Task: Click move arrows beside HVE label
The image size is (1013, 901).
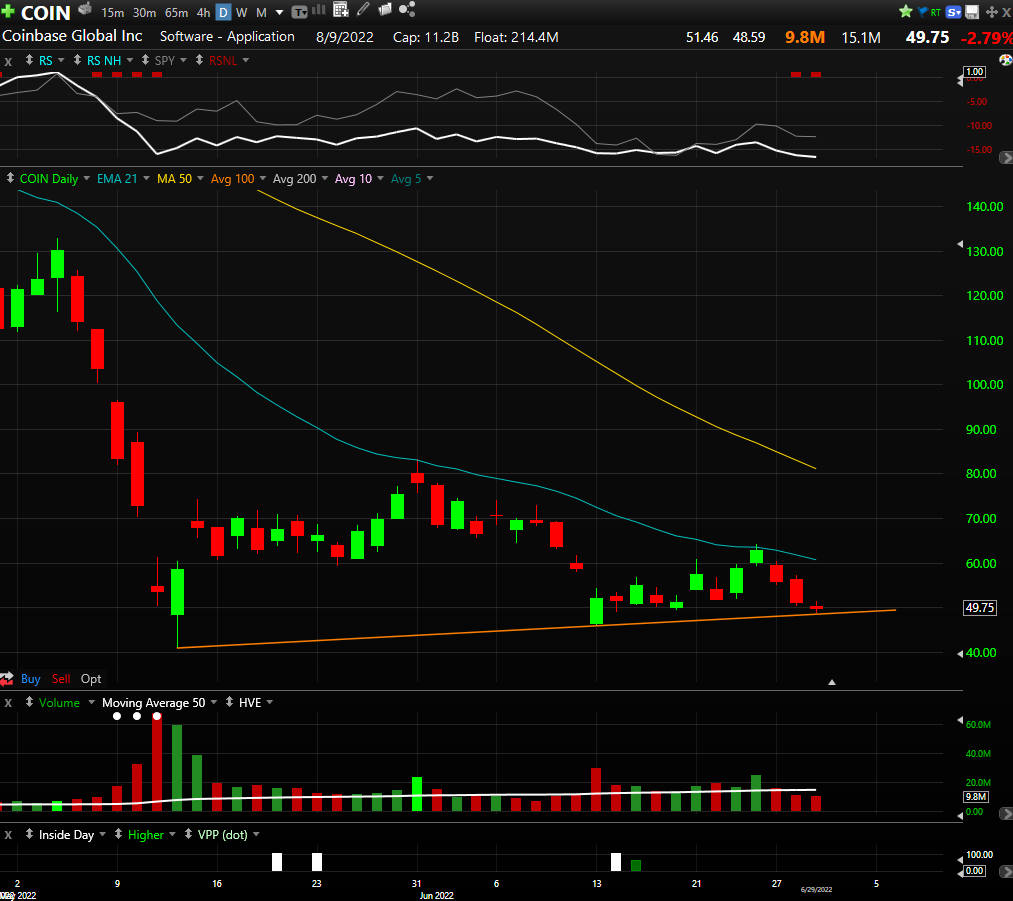Action: click(x=229, y=701)
